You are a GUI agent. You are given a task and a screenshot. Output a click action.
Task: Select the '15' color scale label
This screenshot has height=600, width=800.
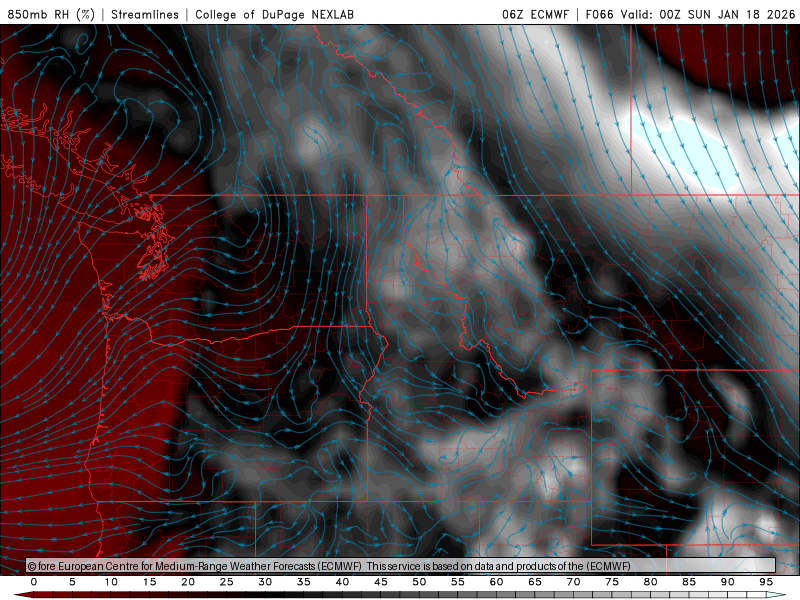coord(149,582)
